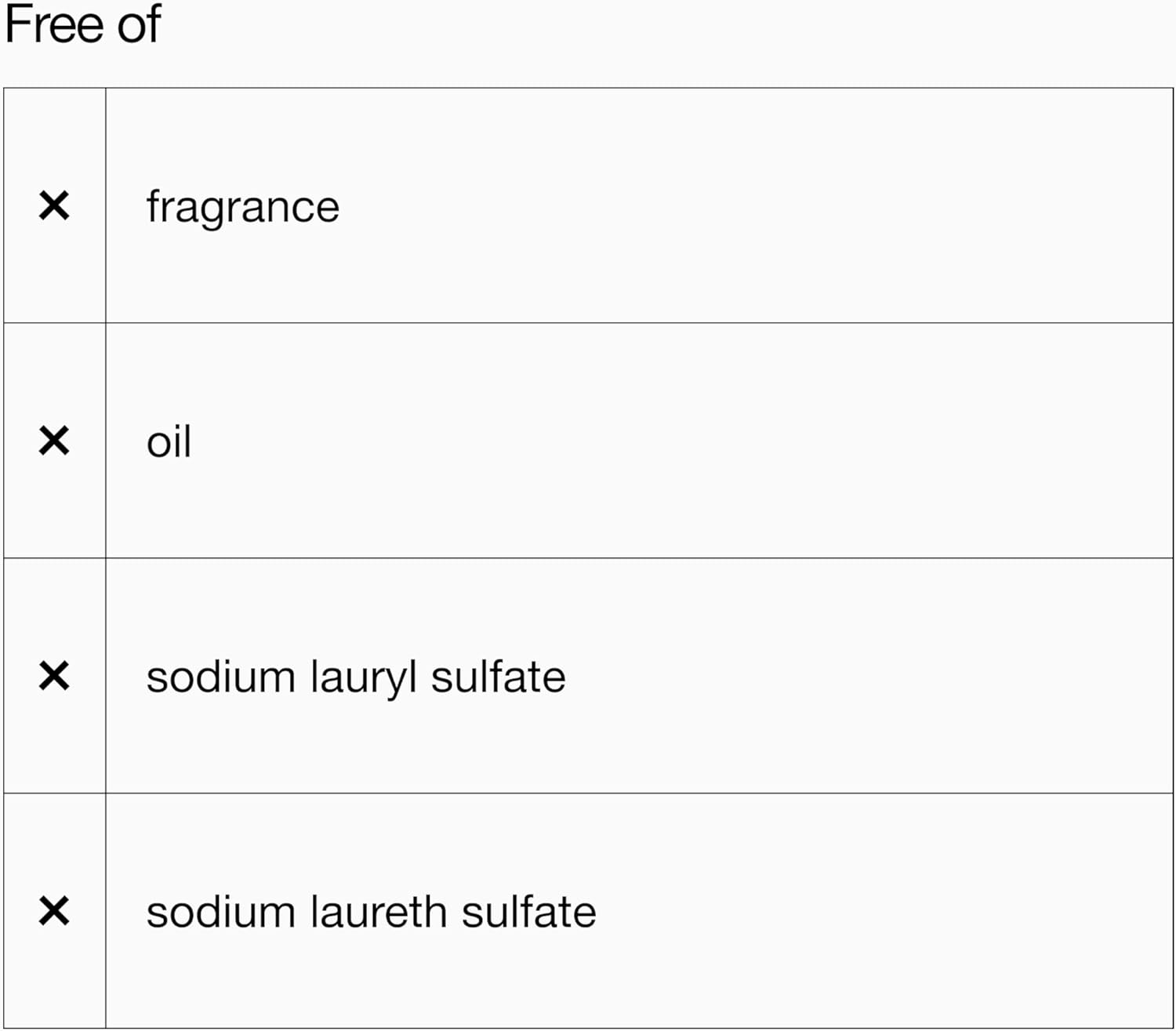Viewport: 1176px width, 1031px height.
Task: Click the "oil" entry text
Action: (169, 441)
